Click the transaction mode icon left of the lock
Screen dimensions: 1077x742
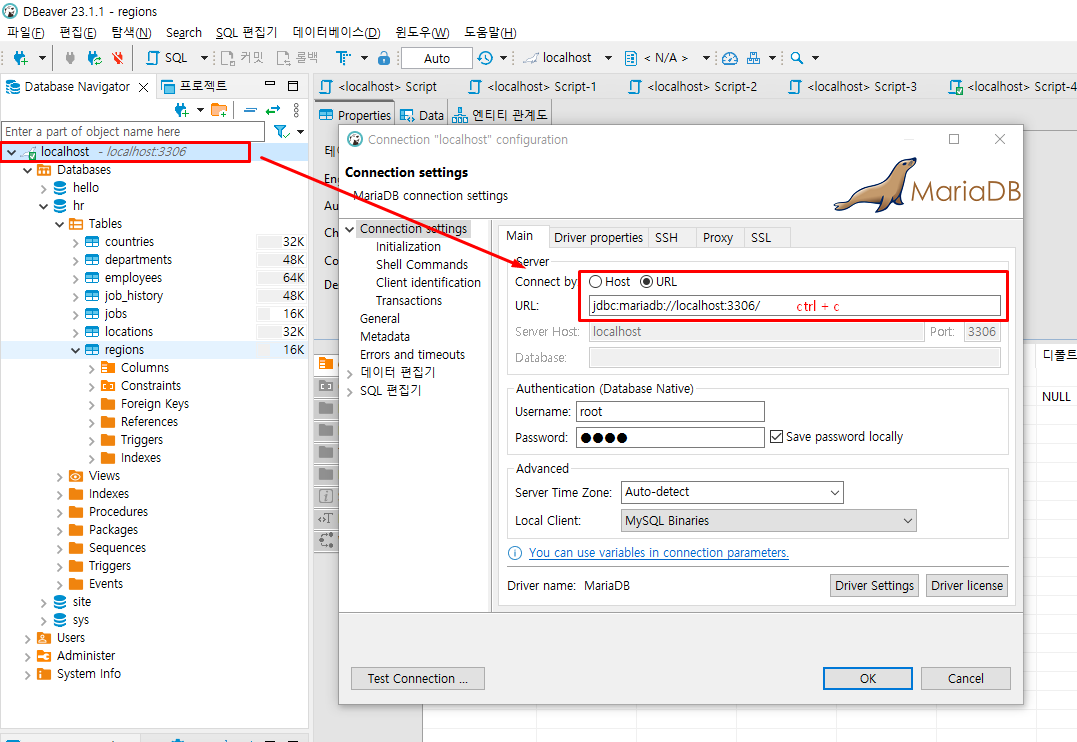coord(343,58)
